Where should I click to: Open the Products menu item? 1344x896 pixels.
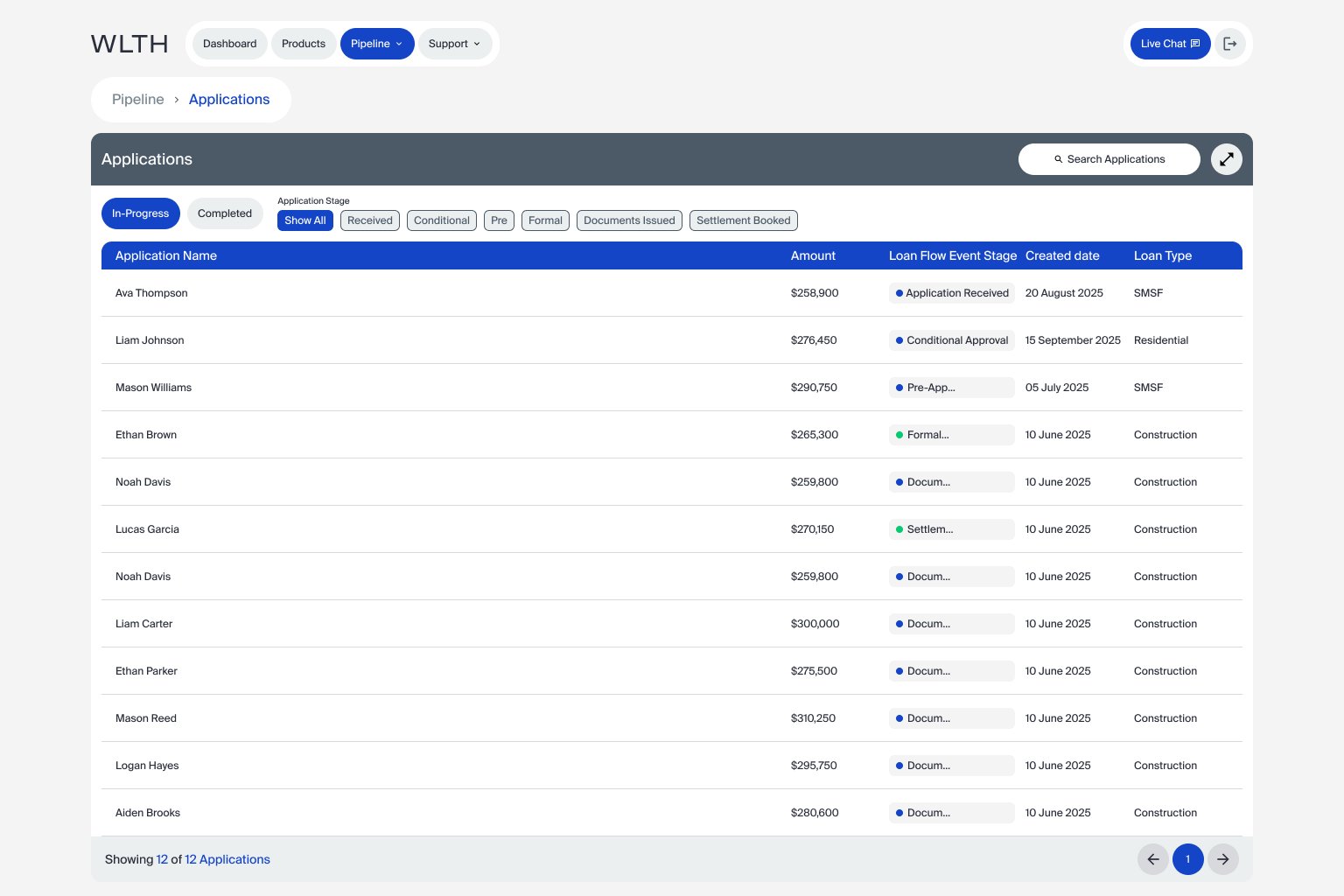tap(304, 44)
